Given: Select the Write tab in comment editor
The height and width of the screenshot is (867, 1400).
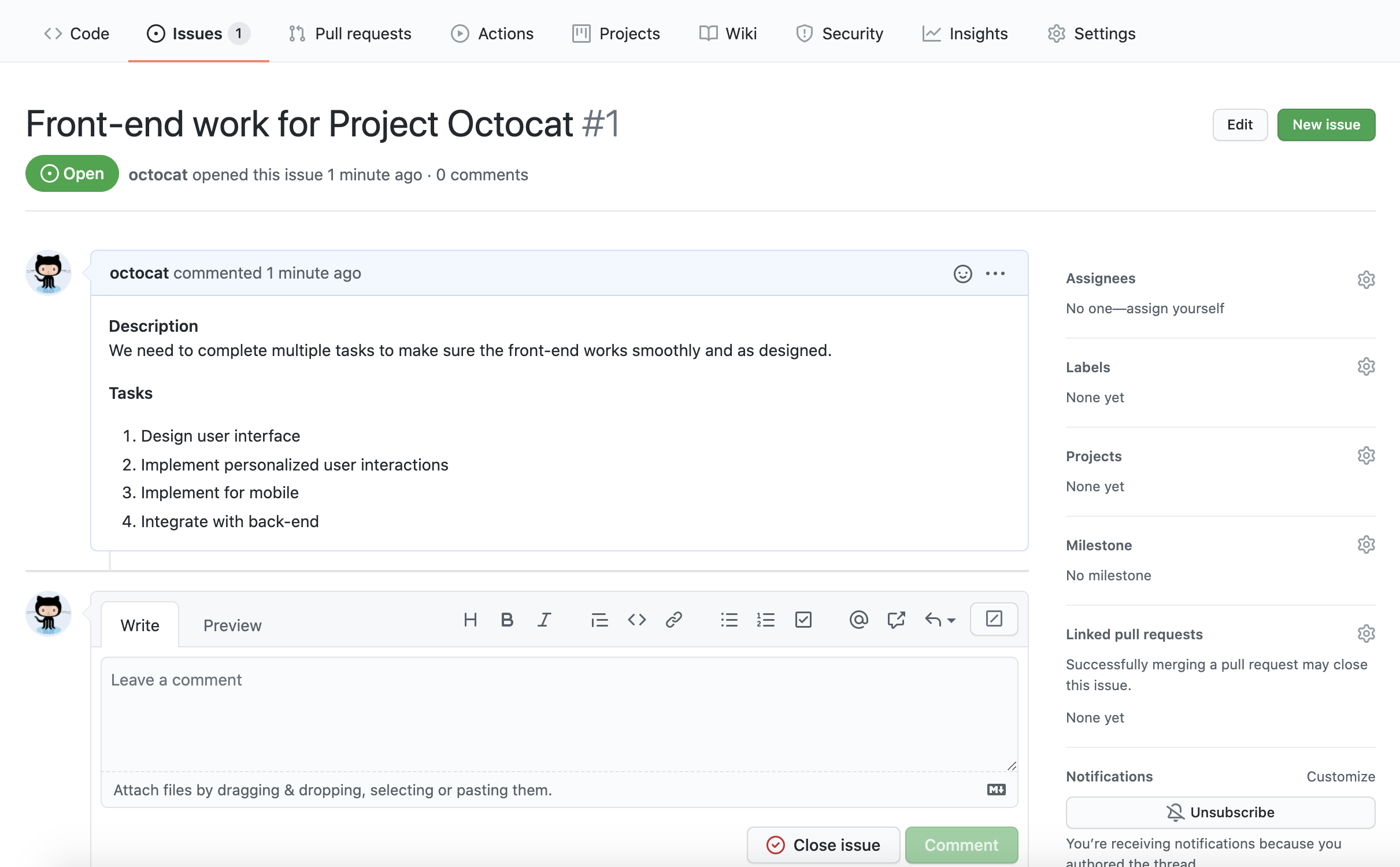Looking at the screenshot, I should tap(139, 625).
